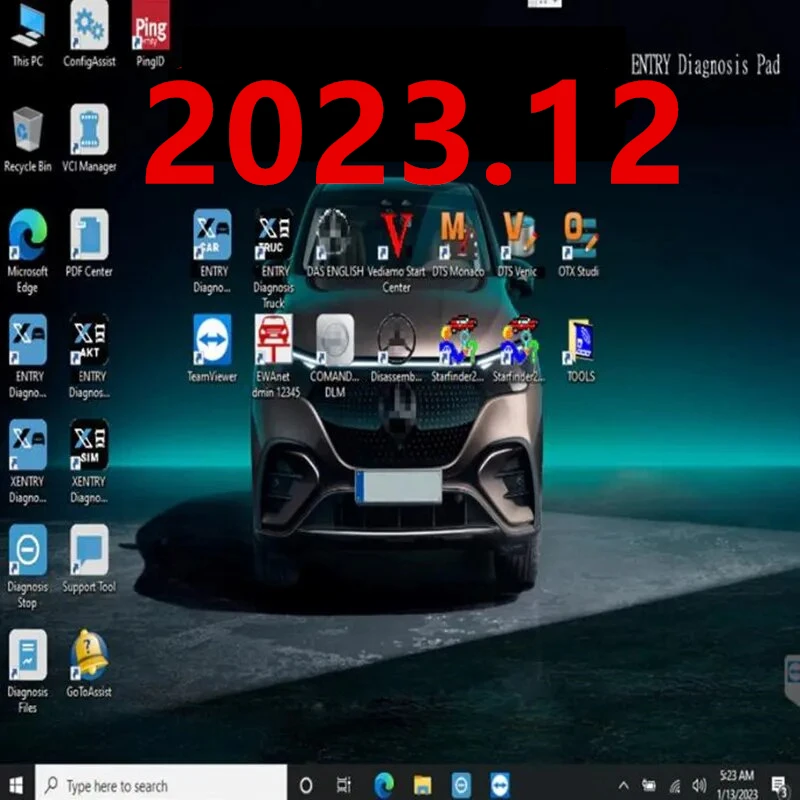Open Task View on the taskbar
Image resolution: width=800 pixels, height=800 pixels.
coord(344,785)
